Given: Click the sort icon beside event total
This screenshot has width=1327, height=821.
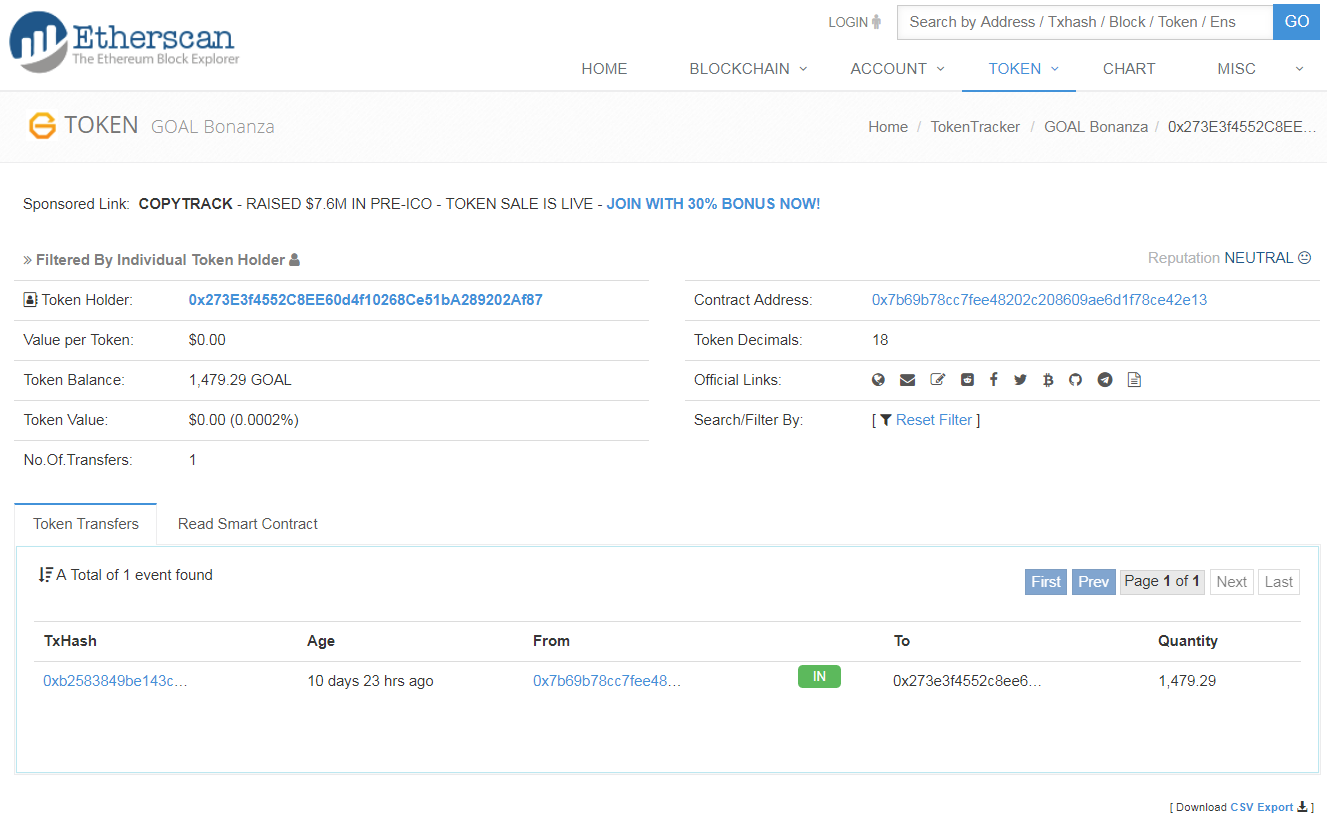Looking at the screenshot, I should tap(45, 575).
